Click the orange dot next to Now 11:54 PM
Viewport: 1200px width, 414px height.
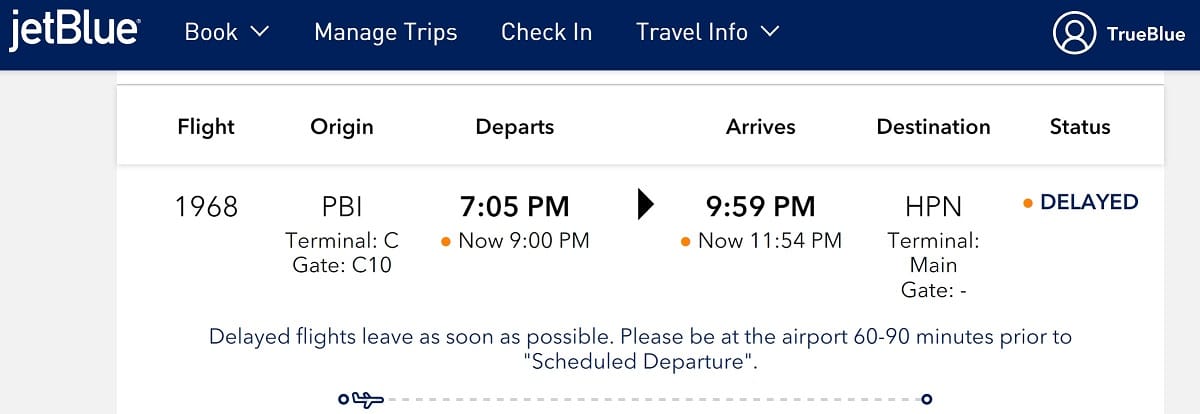pyautogui.click(x=686, y=241)
